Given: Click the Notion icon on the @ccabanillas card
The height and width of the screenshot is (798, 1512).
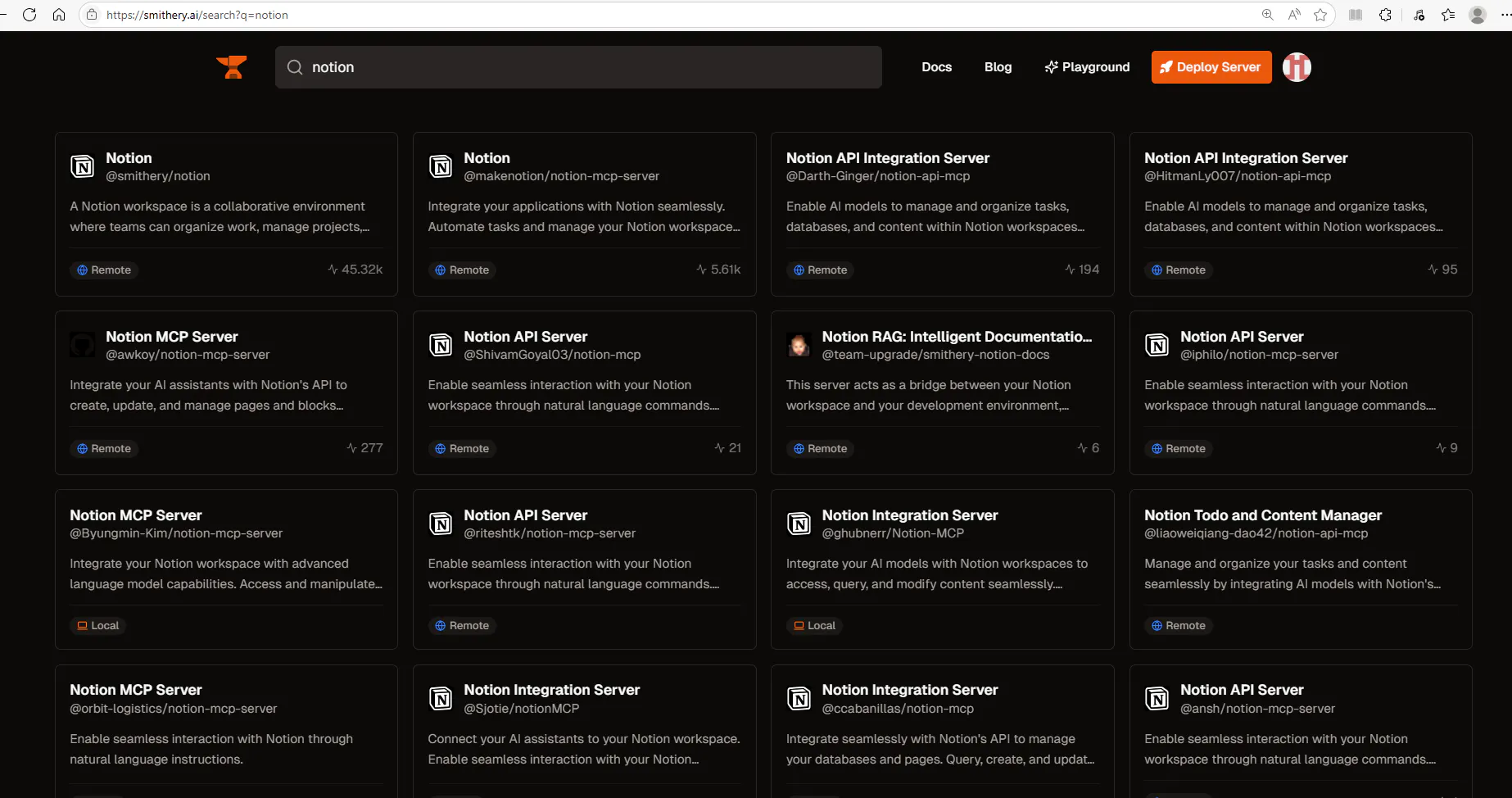Looking at the screenshot, I should pyautogui.click(x=799, y=698).
